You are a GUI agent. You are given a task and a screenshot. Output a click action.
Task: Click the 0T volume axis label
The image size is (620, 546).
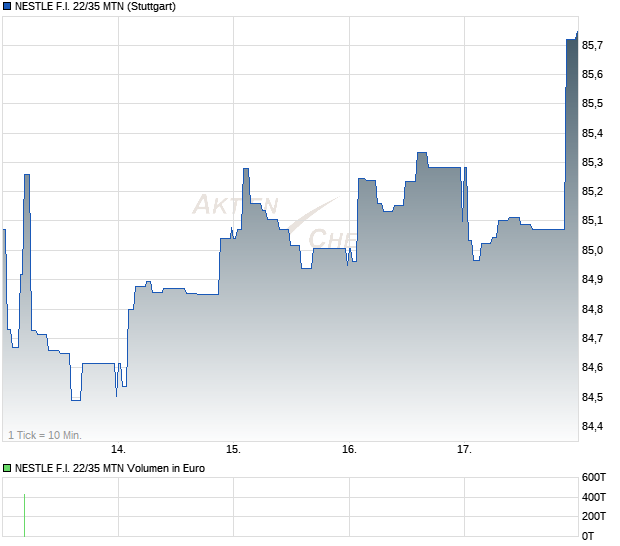point(588,536)
